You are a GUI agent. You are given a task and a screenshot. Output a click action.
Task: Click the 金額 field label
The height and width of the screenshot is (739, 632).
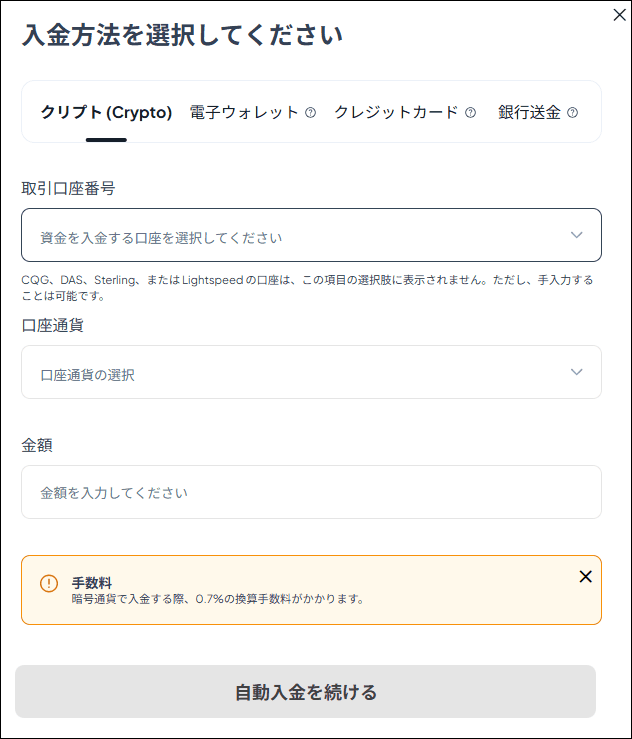tap(37, 446)
